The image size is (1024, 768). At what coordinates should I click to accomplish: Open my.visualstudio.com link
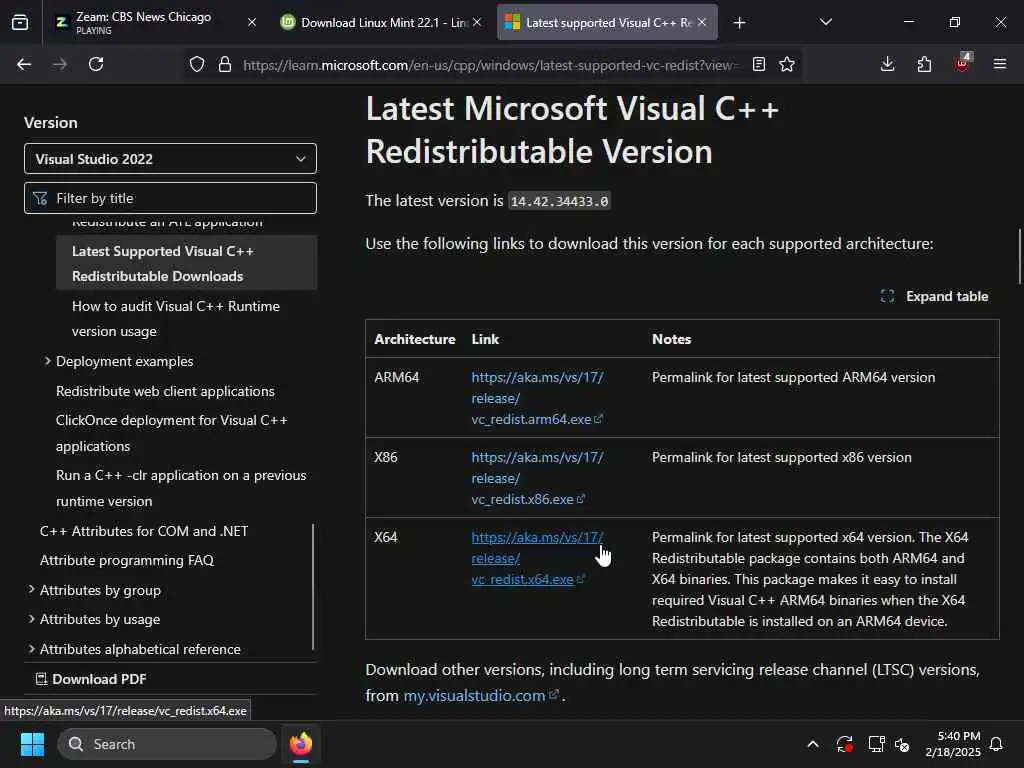click(481, 696)
